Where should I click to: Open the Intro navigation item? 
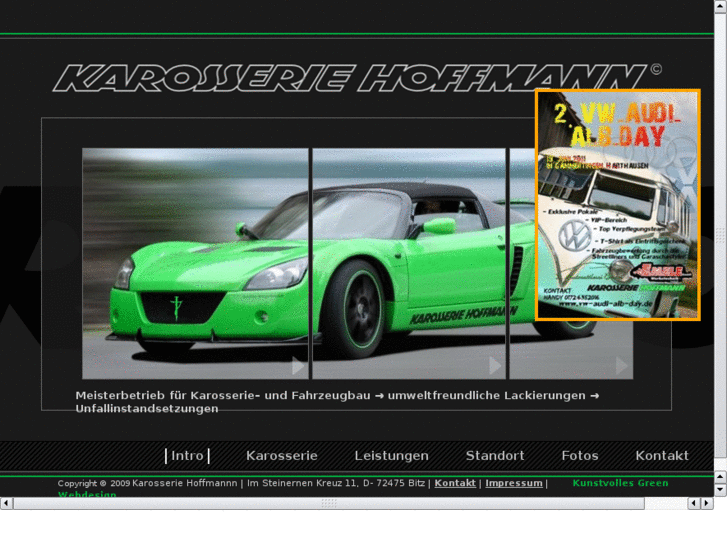coord(187,455)
